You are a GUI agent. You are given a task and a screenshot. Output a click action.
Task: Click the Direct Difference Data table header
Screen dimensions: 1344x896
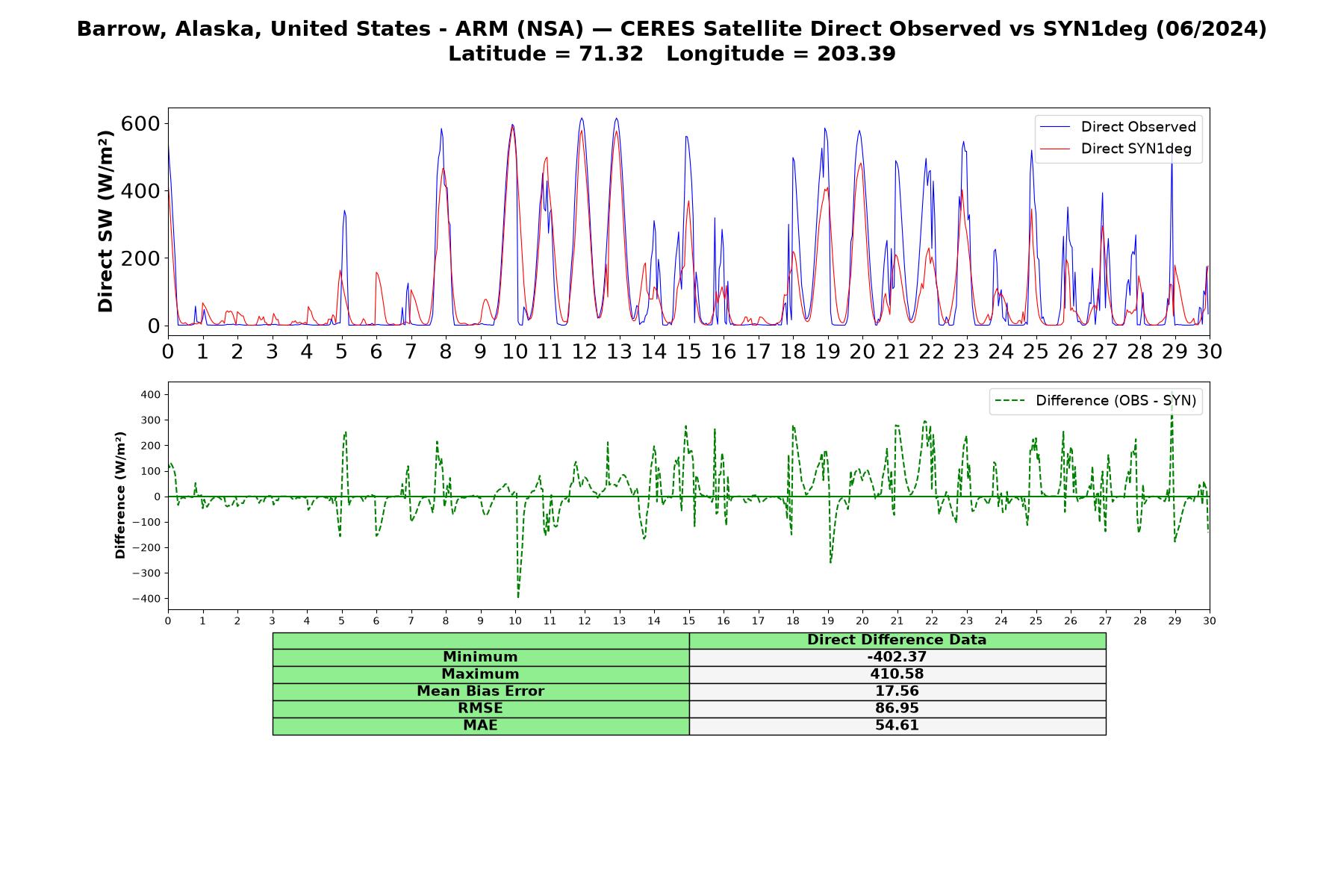click(897, 640)
